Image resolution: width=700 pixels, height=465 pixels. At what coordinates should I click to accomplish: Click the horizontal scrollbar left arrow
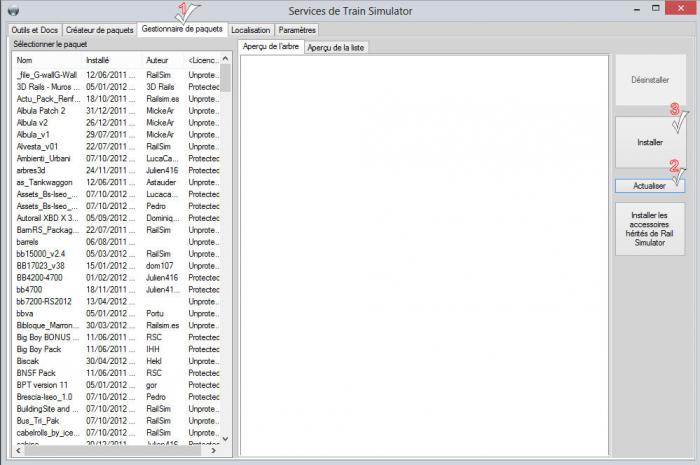18,450
